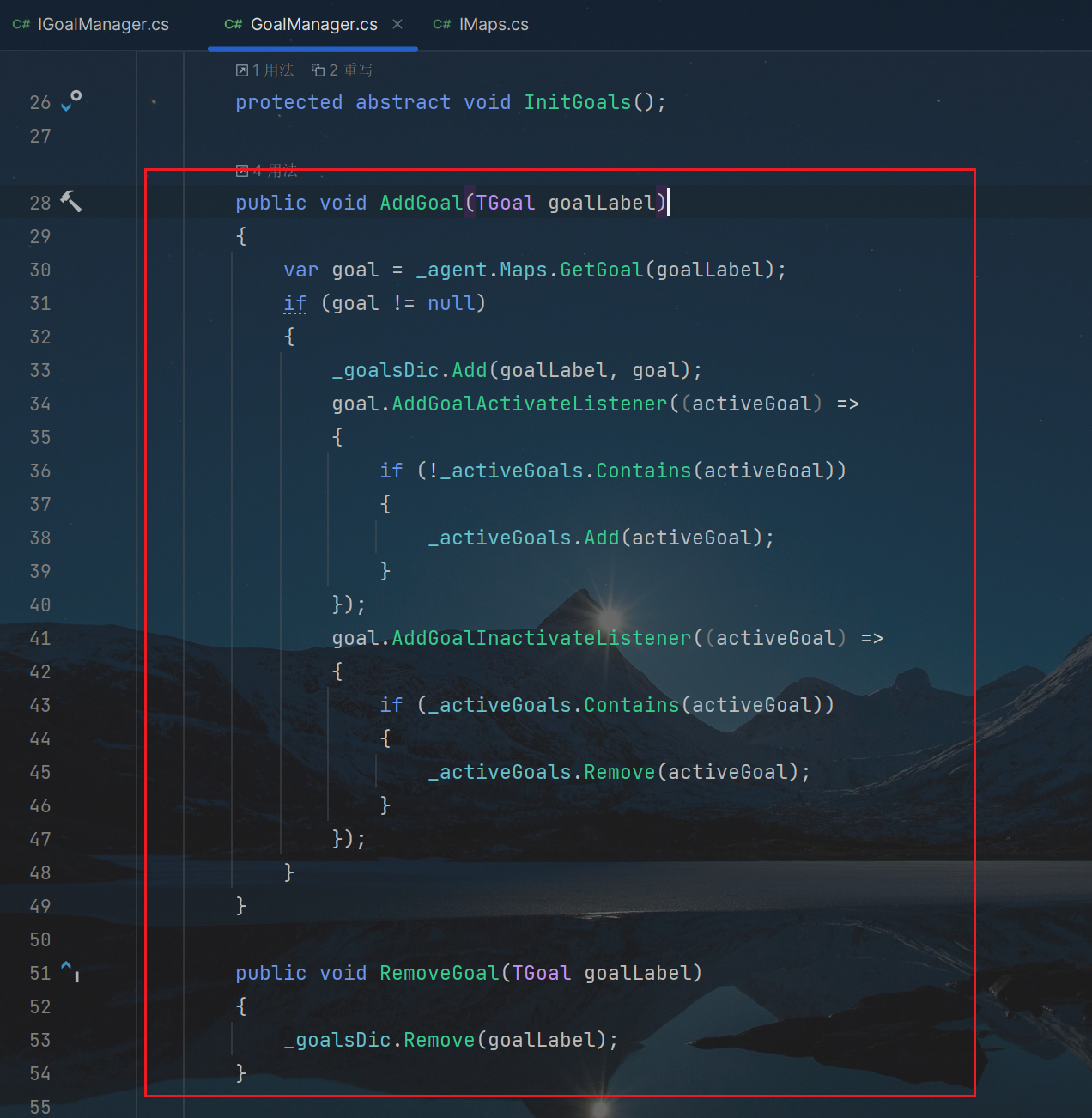The width and height of the screenshot is (1092, 1118).
Task: Click the C# file icon on IMaps.cs tab
Action: coord(442,25)
